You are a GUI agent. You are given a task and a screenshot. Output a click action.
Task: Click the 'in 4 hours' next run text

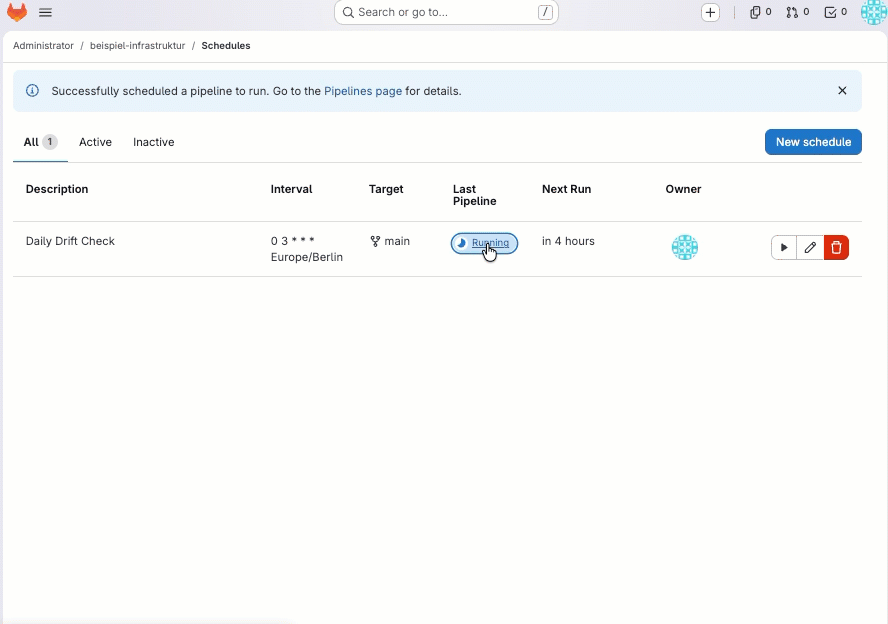pyautogui.click(x=568, y=241)
